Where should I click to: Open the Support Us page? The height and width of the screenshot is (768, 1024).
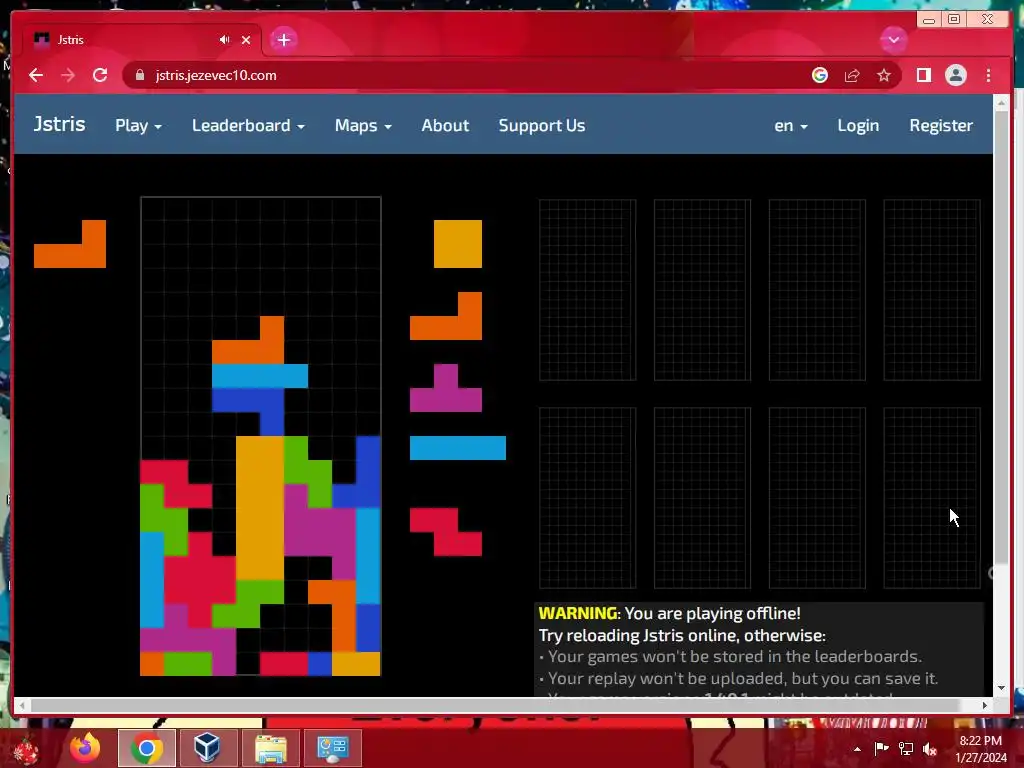pos(541,125)
